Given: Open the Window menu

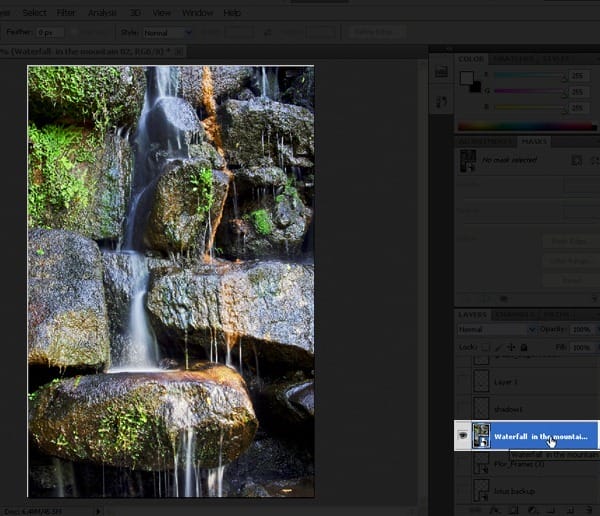Looking at the screenshot, I should coord(197,13).
